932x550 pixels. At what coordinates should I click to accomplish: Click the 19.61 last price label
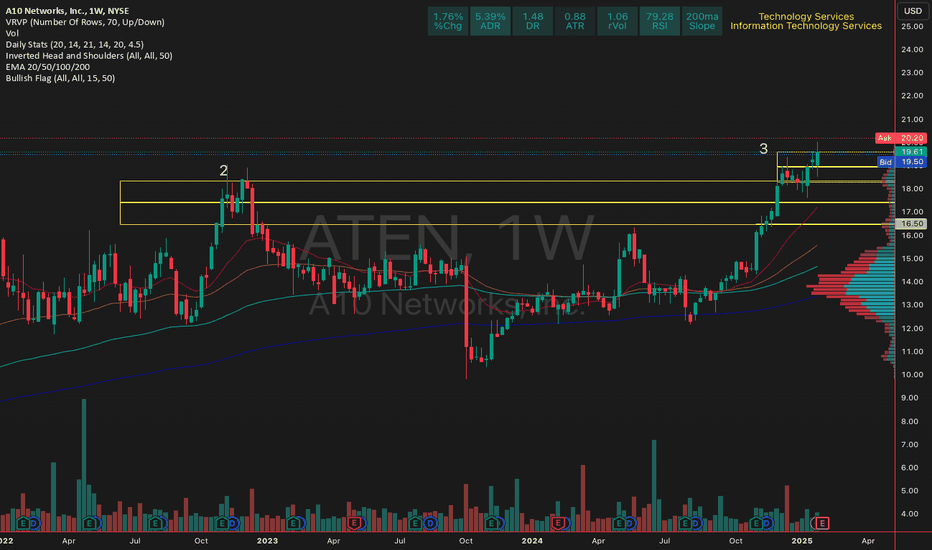[x=912, y=152]
